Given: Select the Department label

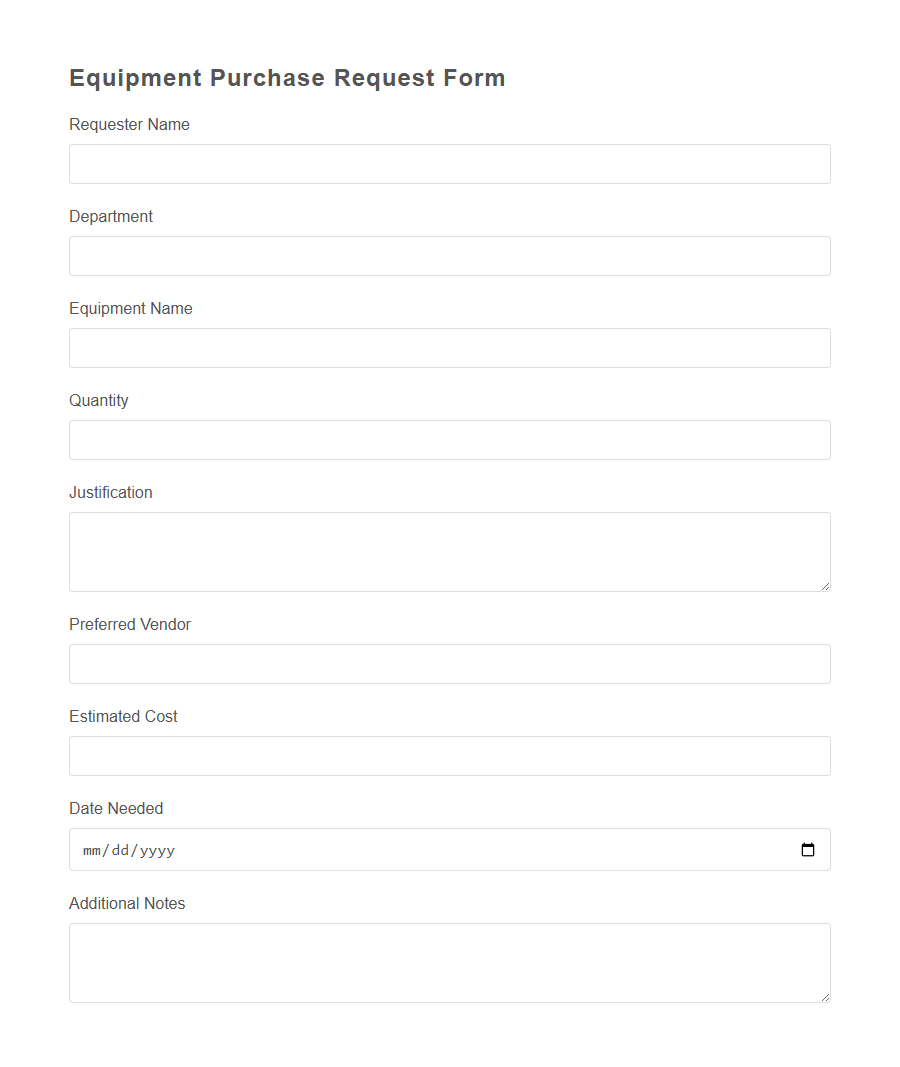Looking at the screenshot, I should [x=111, y=216].
